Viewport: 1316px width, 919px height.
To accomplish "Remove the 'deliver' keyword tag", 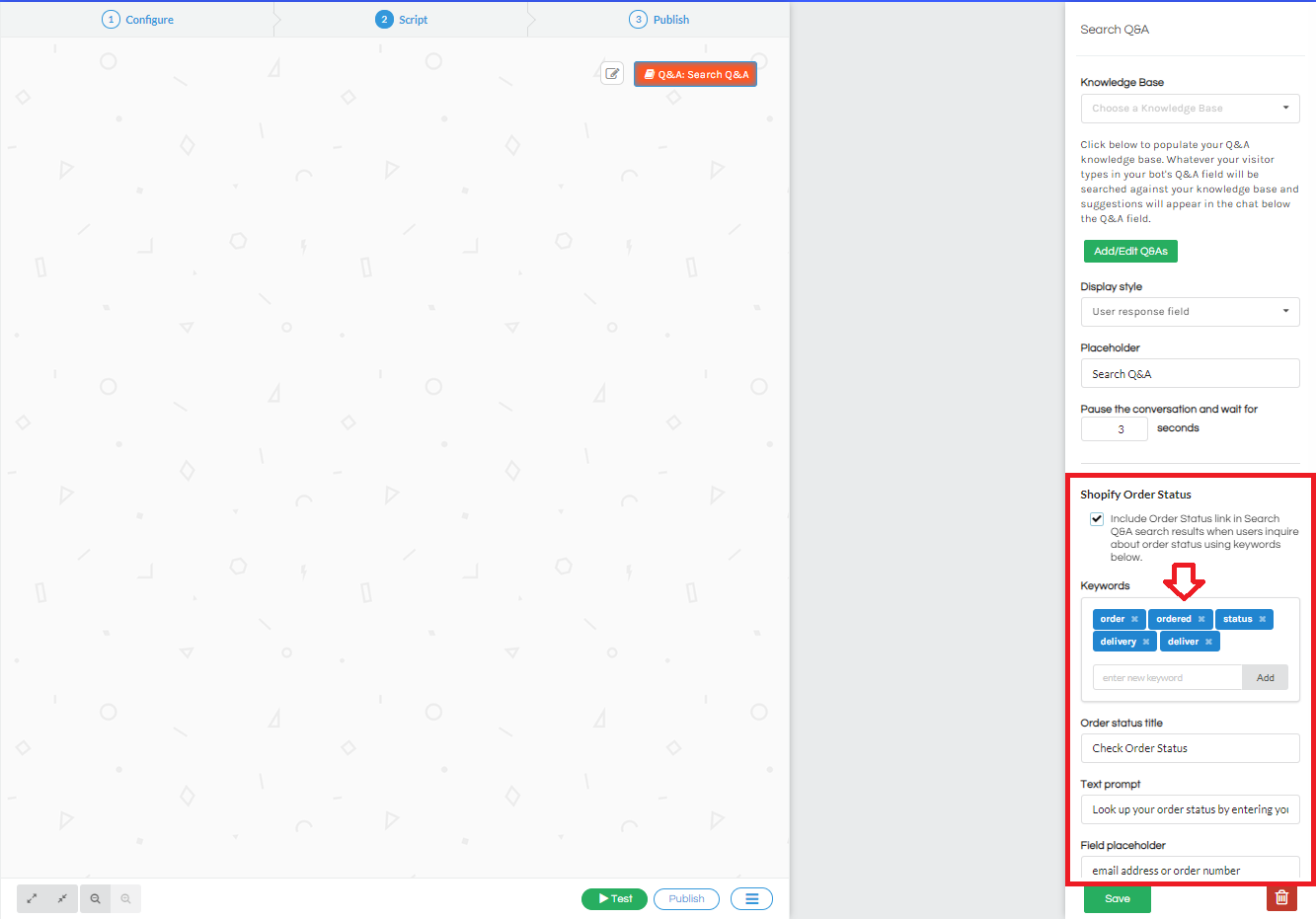I will click(x=1208, y=642).
